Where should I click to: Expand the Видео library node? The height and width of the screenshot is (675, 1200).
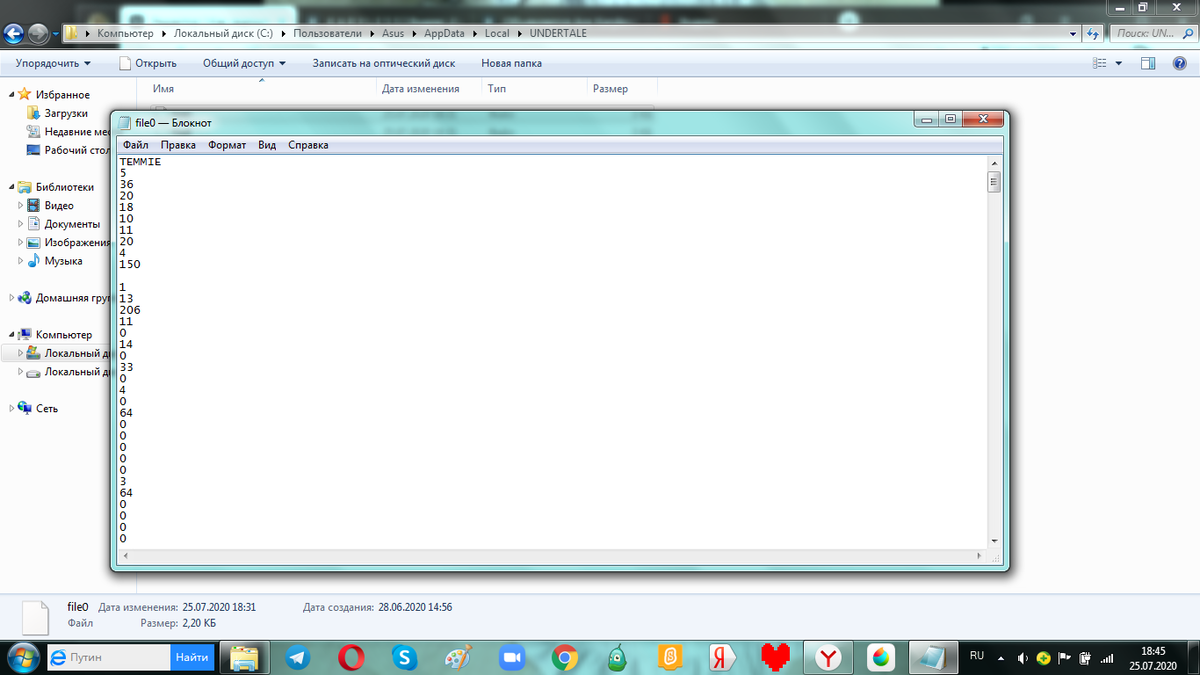click(20, 205)
